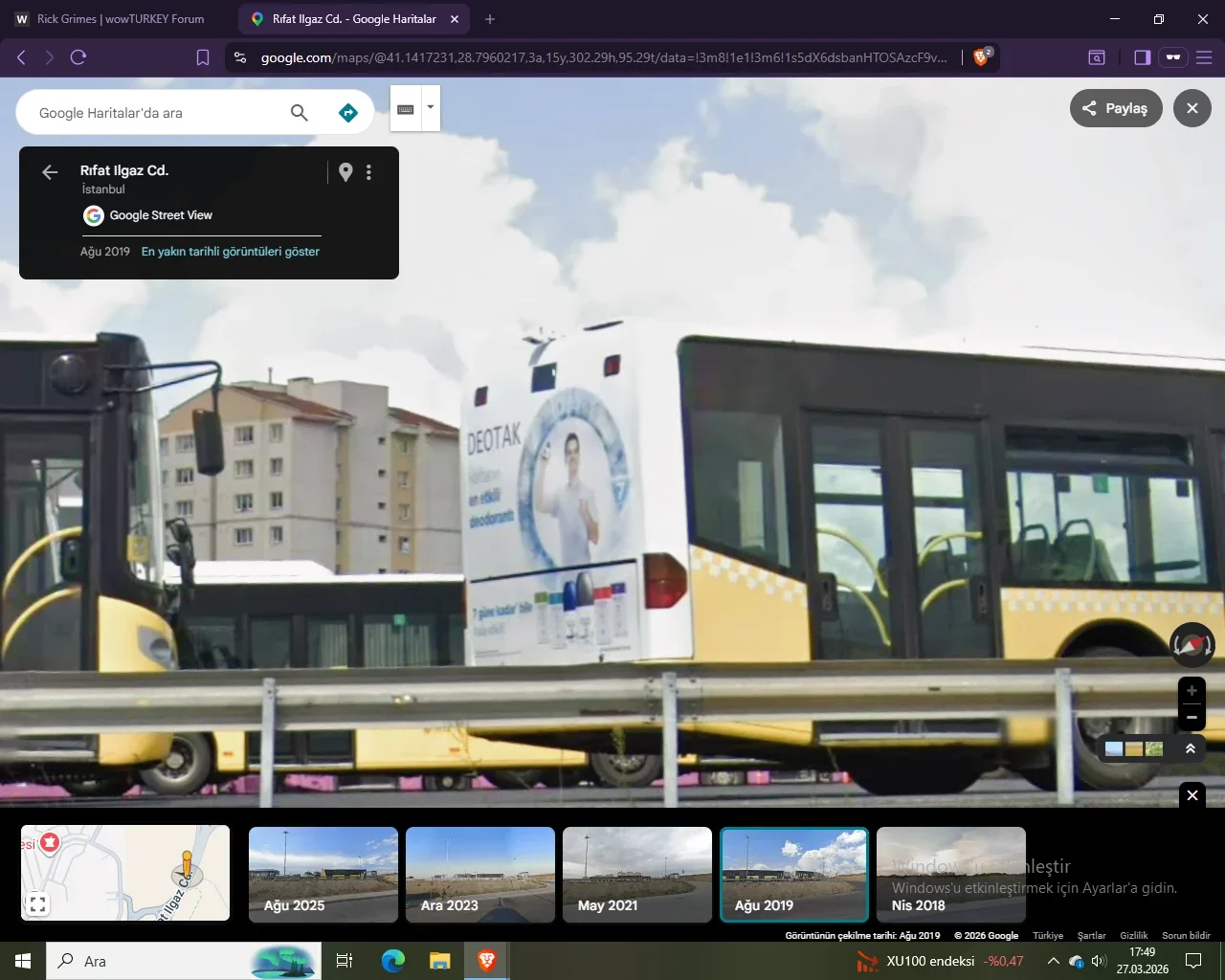Click the back arrow in Street View panel

[x=50, y=172]
